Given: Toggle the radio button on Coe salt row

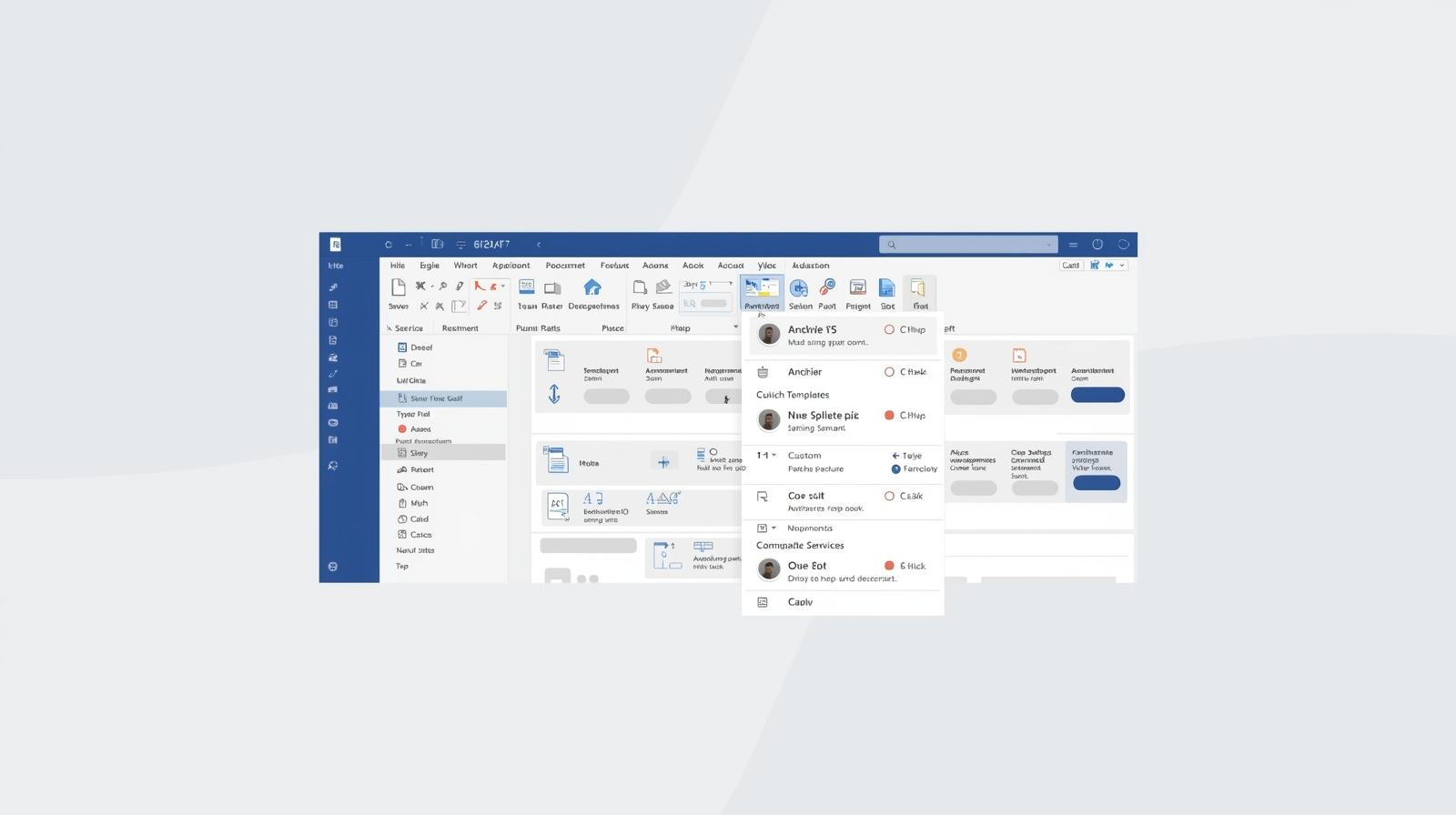Looking at the screenshot, I should (889, 497).
